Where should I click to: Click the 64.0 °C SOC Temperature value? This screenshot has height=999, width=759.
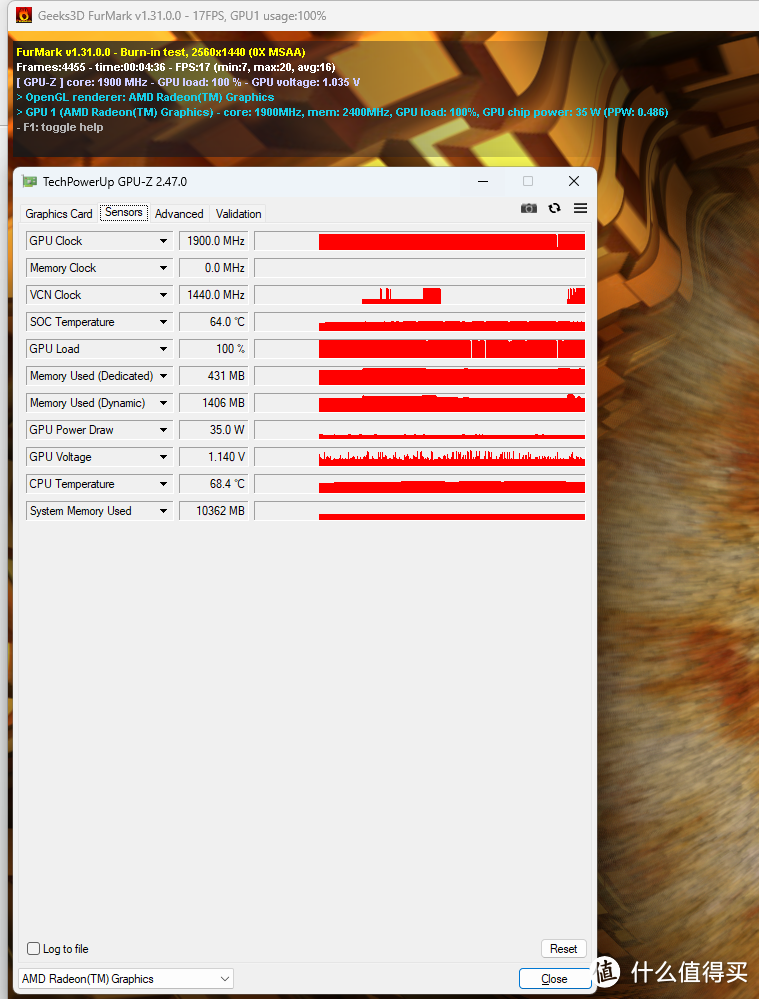[x=213, y=322]
